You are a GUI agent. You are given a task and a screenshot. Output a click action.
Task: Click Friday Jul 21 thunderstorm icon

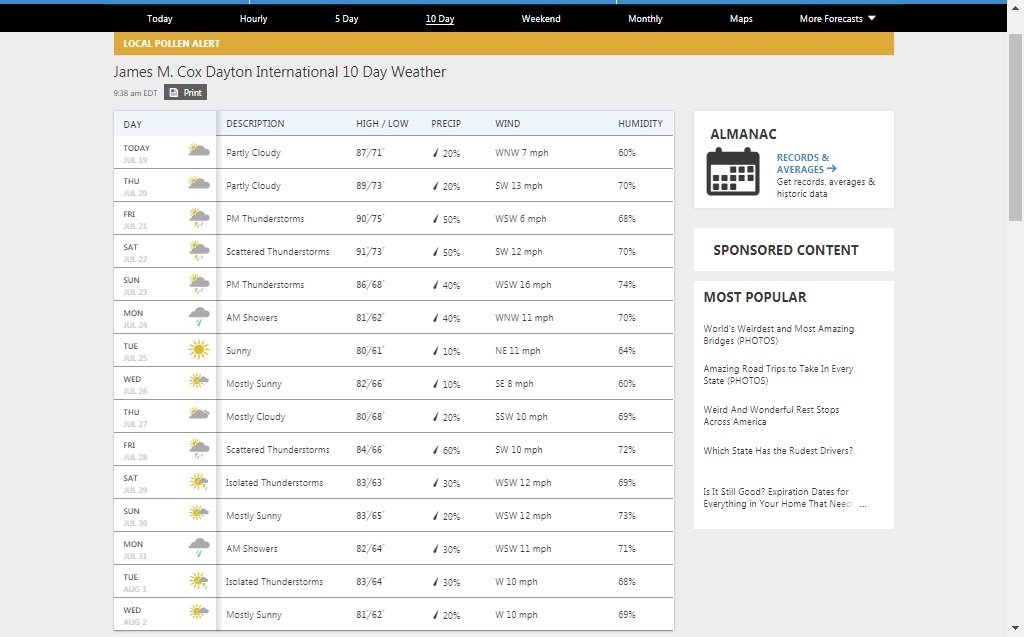[x=198, y=218]
